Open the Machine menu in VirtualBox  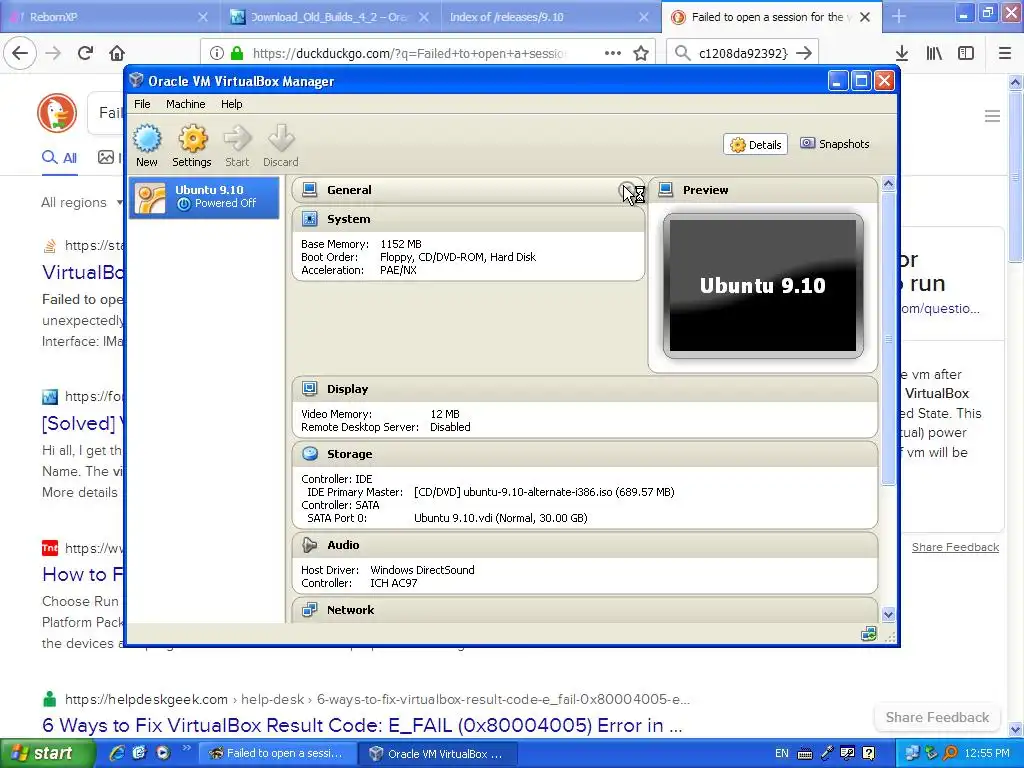pyautogui.click(x=185, y=104)
